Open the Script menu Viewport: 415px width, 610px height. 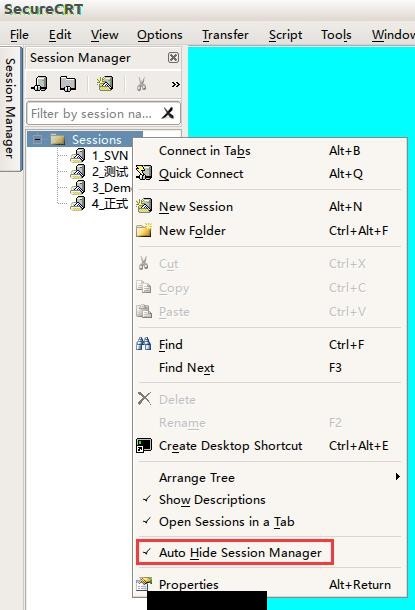[285, 35]
